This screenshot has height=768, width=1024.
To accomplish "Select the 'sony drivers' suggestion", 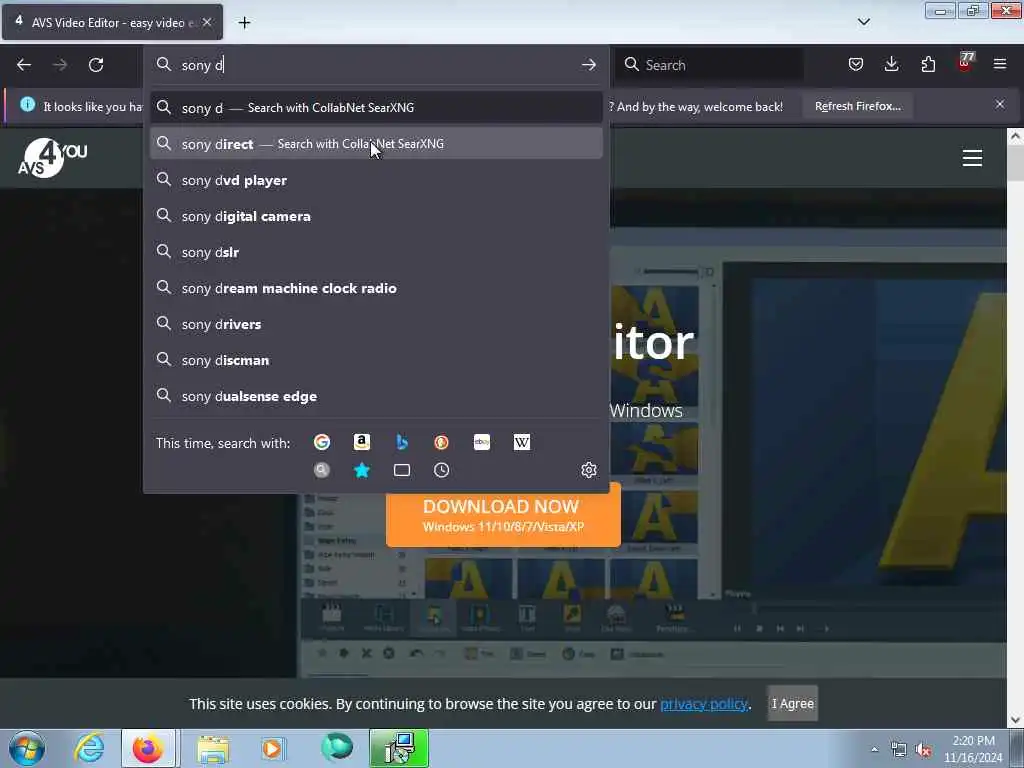I will click(x=376, y=324).
